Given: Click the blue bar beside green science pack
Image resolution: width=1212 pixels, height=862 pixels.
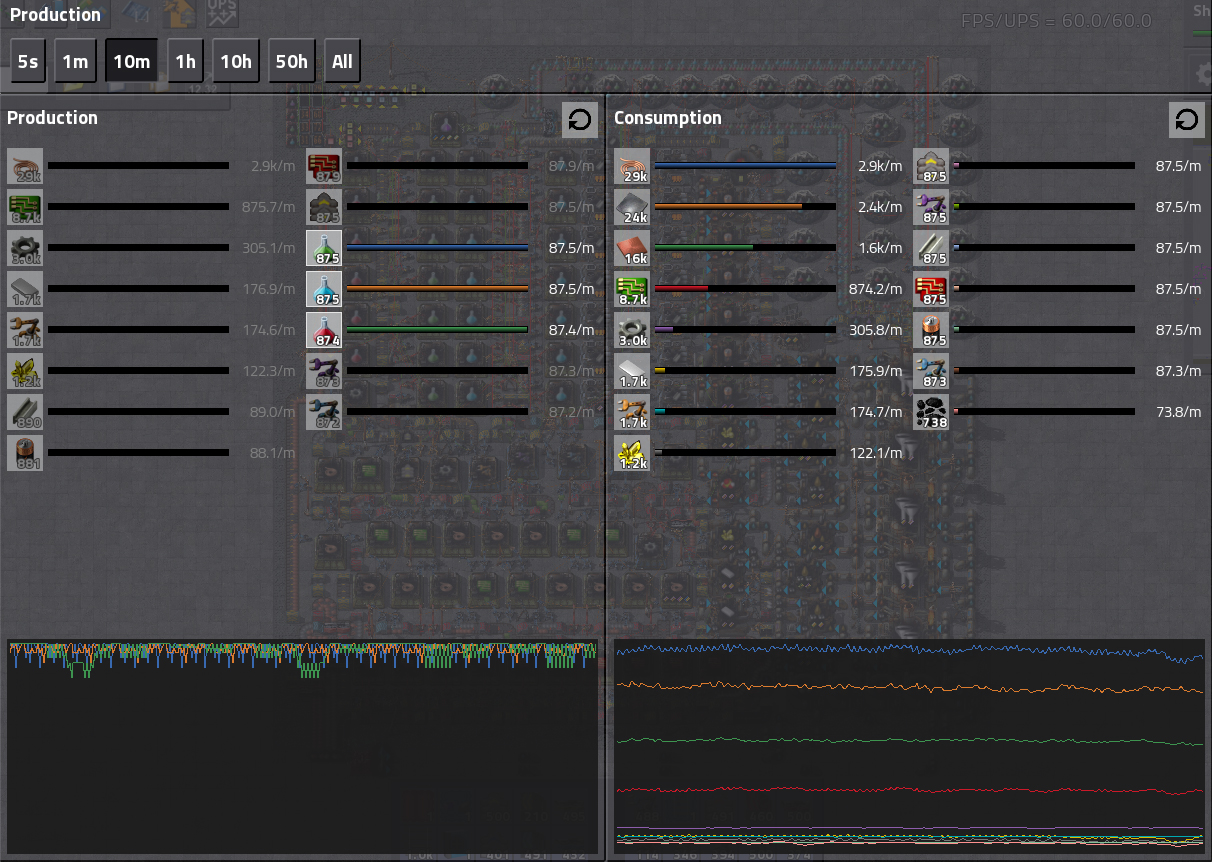Looking at the screenshot, I should click(437, 248).
